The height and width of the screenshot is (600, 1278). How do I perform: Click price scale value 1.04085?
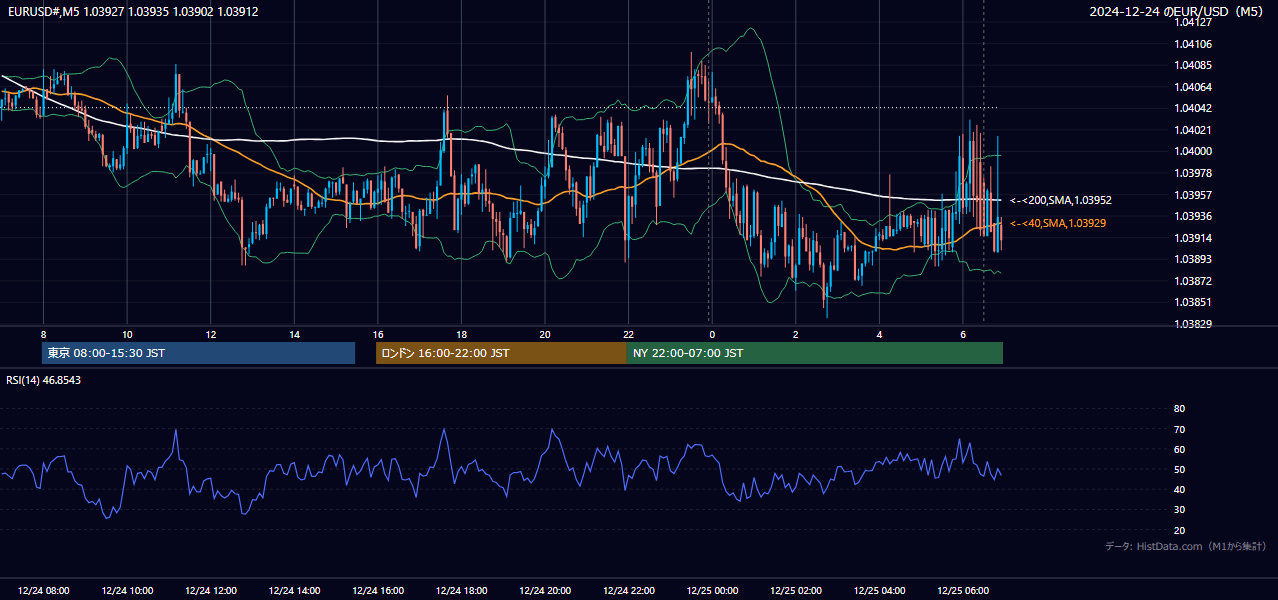(x=1193, y=65)
